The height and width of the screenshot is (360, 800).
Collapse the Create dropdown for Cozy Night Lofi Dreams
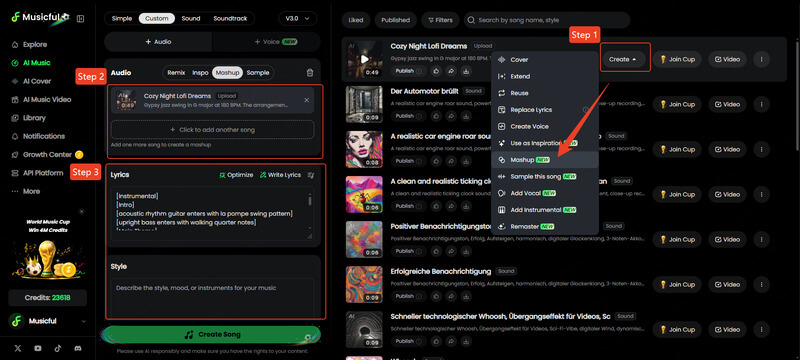(623, 59)
